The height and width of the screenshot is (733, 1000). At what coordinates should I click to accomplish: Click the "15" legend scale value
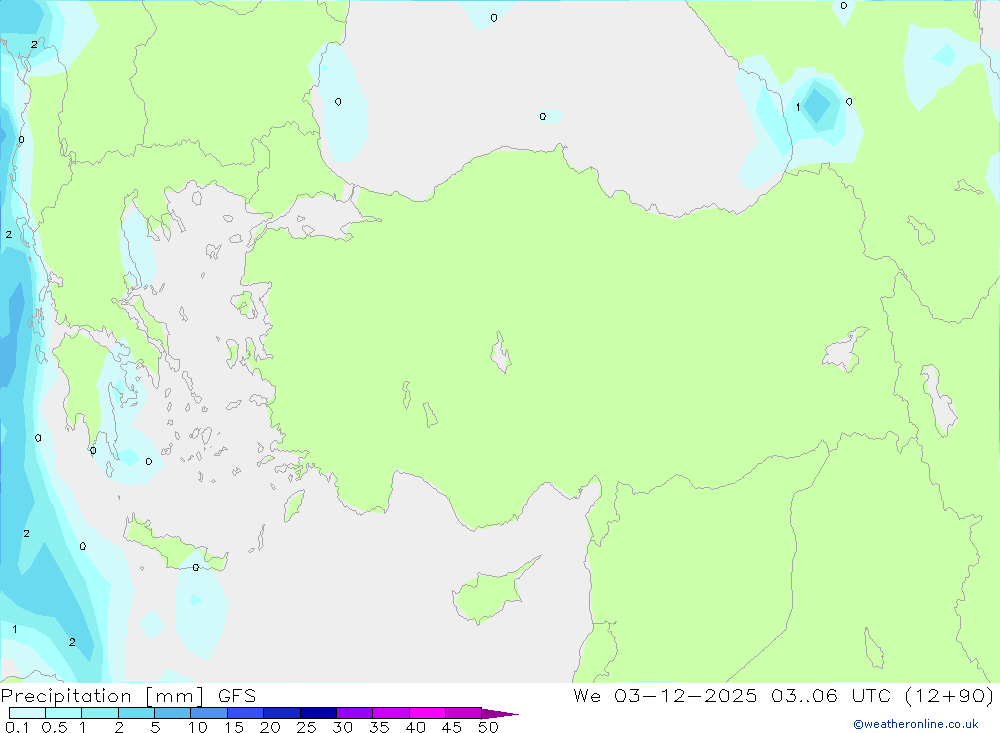[234, 727]
